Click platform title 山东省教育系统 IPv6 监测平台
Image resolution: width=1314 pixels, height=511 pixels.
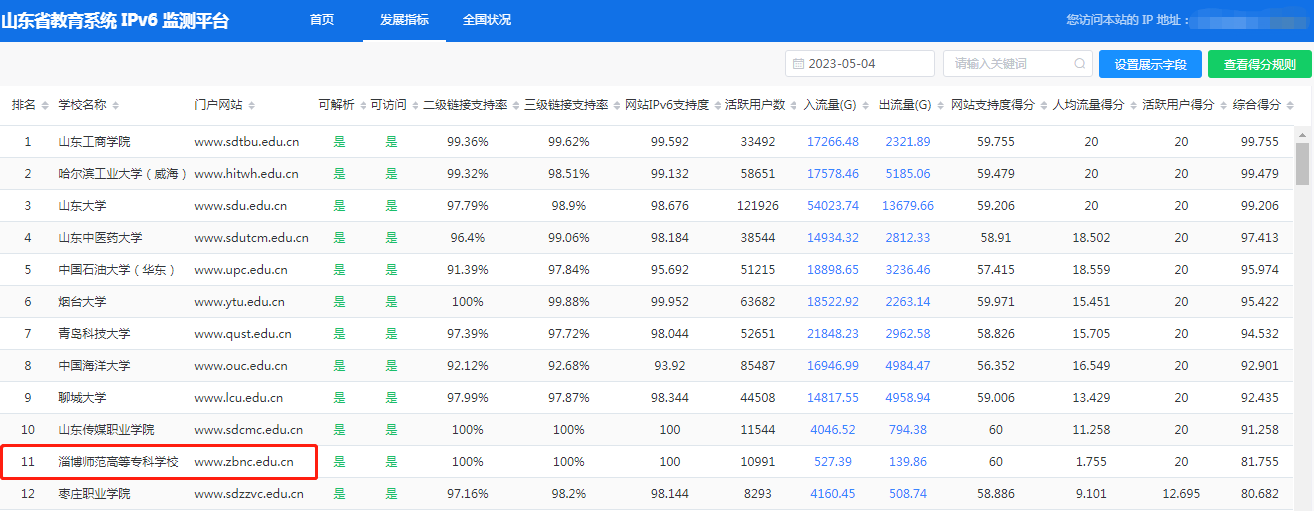coord(115,21)
